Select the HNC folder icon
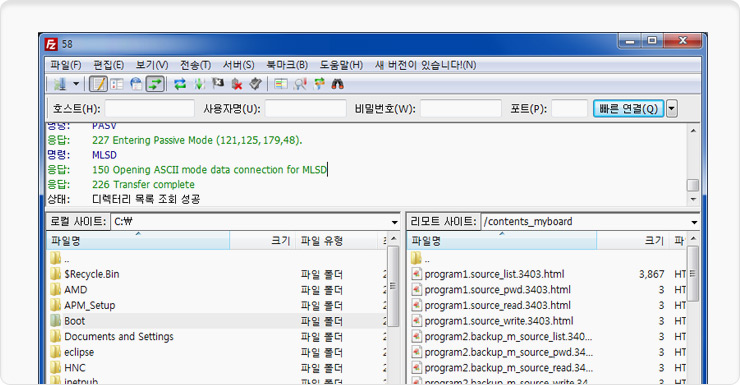Image resolution: width=740 pixels, height=385 pixels. tap(56, 367)
